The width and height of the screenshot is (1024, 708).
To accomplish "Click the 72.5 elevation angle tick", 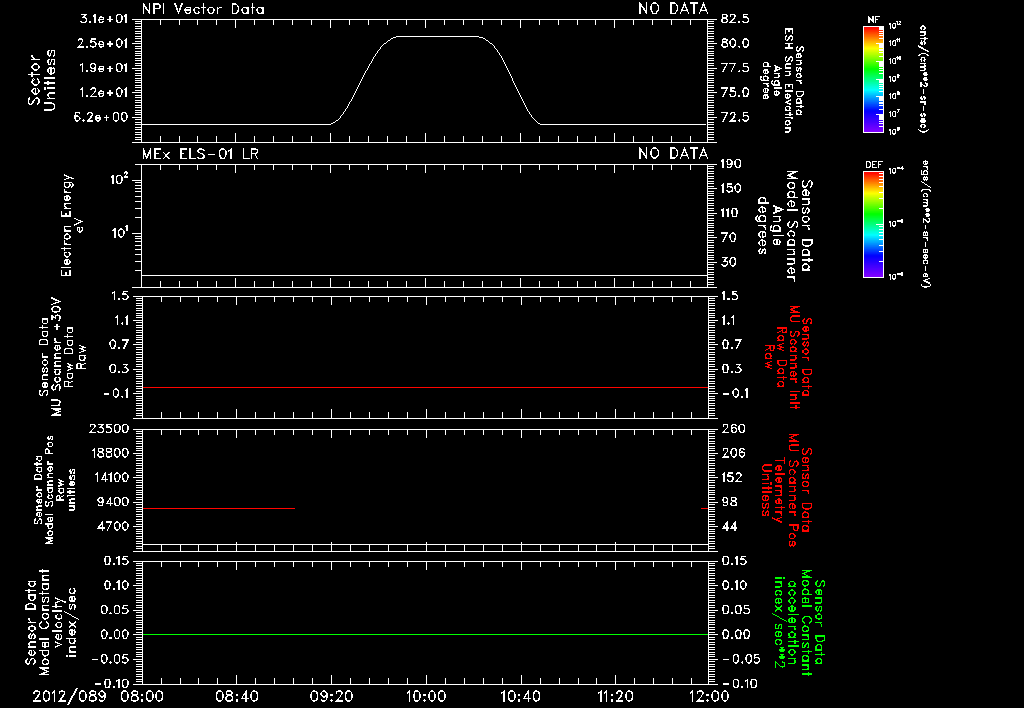I will tap(735, 118).
